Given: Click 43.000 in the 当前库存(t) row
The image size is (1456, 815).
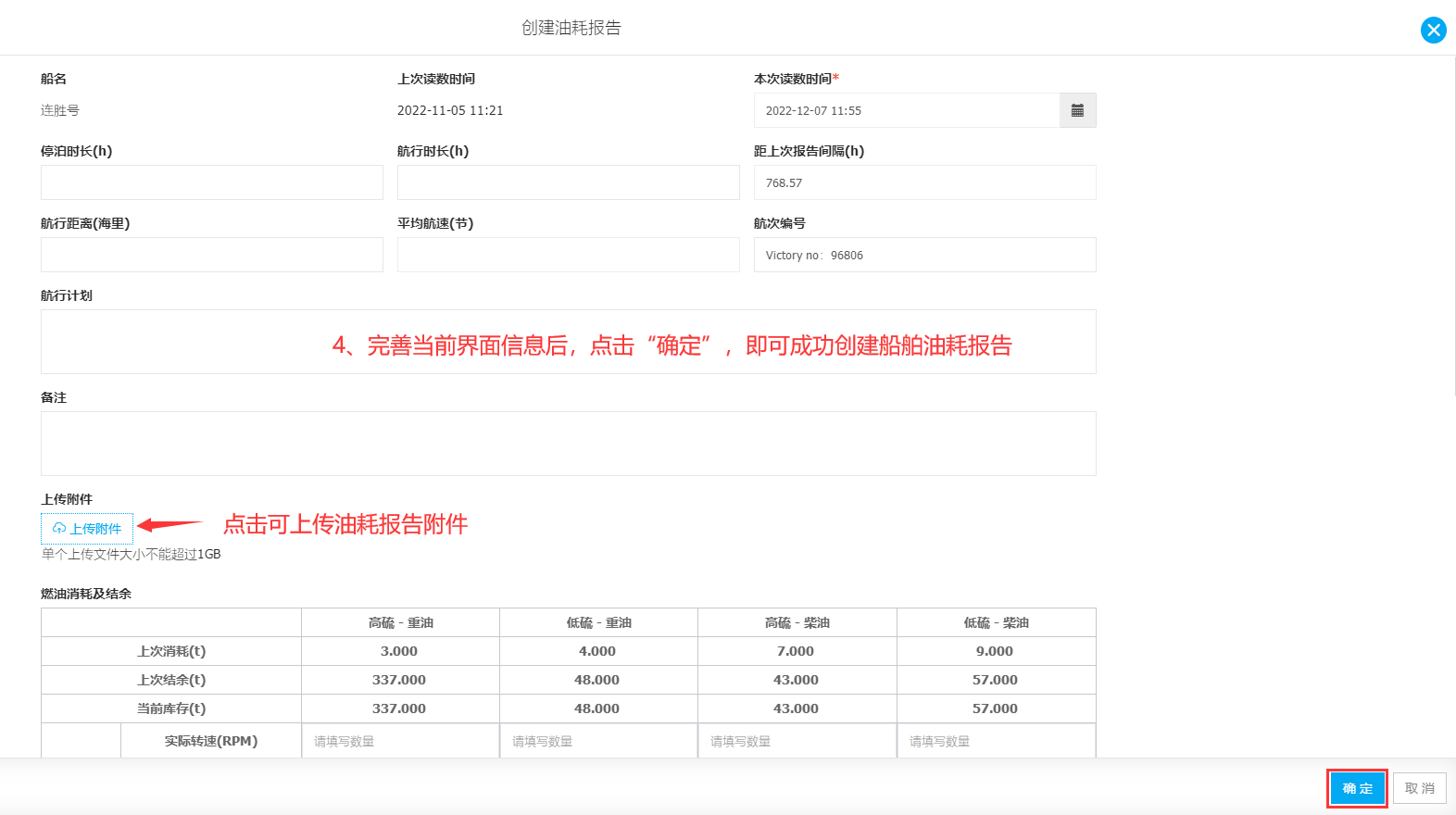Looking at the screenshot, I should coord(796,708).
